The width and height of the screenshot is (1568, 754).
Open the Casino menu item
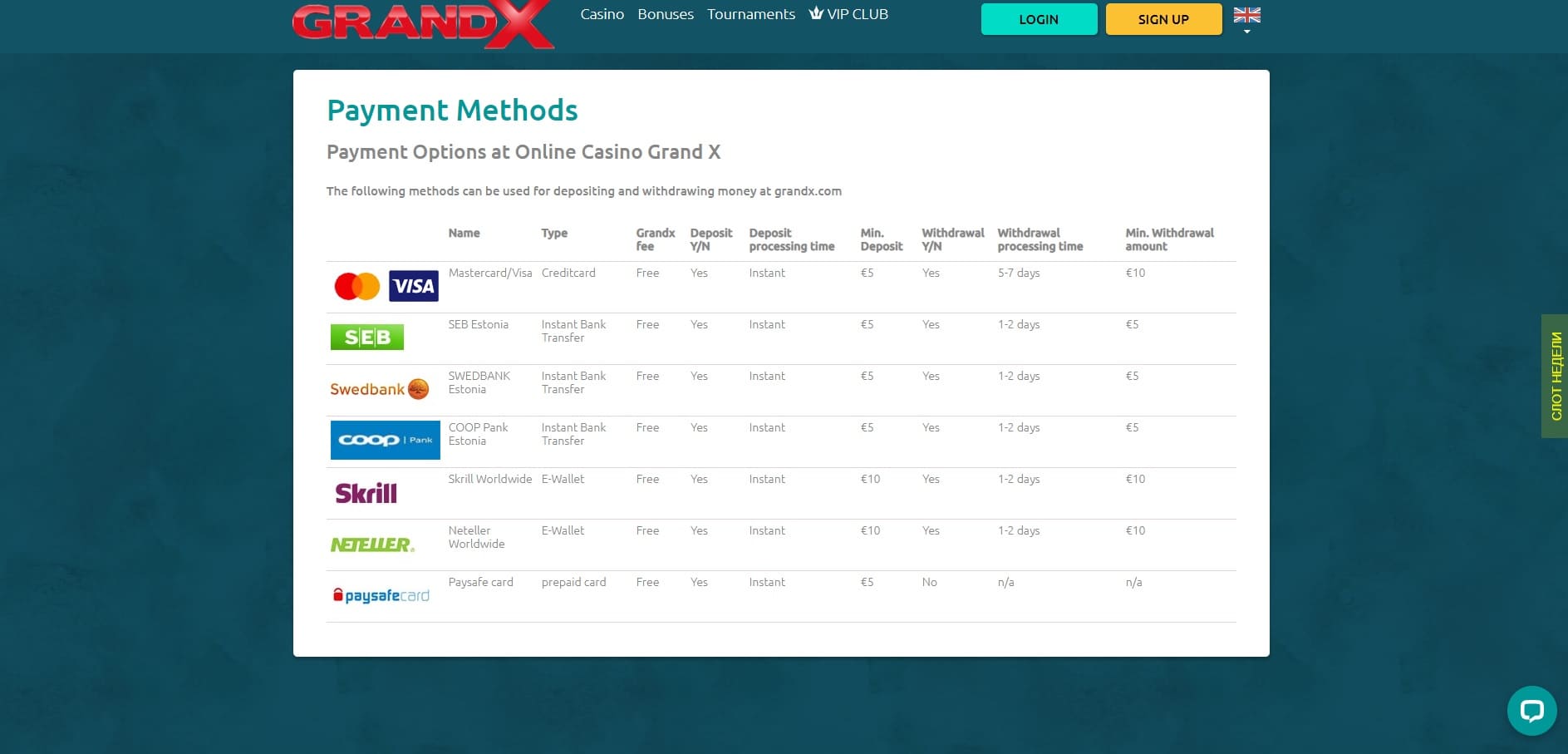[602, 14]
